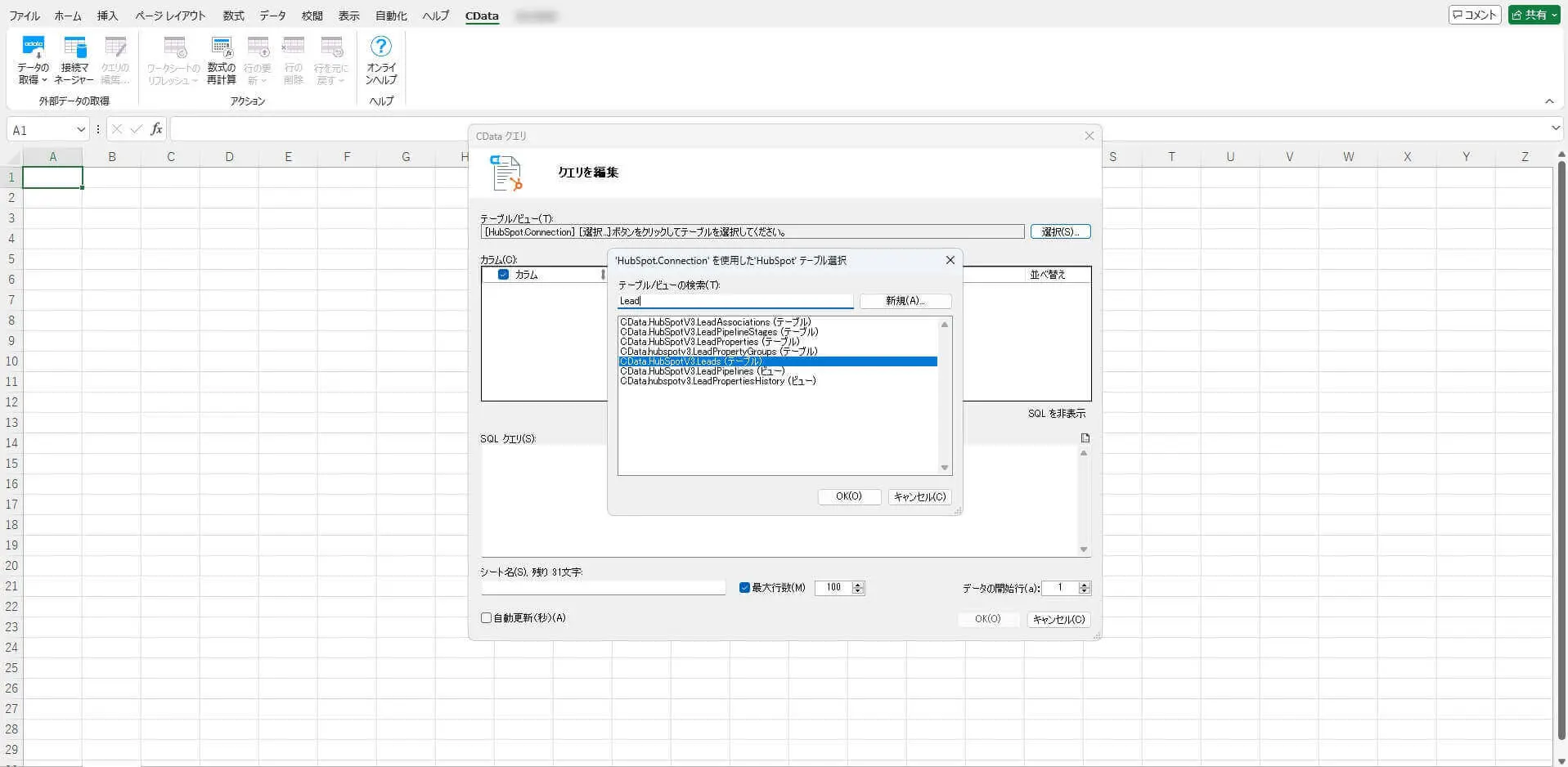Cancel the HubSpot table selection dialog

tap(919, 496)
